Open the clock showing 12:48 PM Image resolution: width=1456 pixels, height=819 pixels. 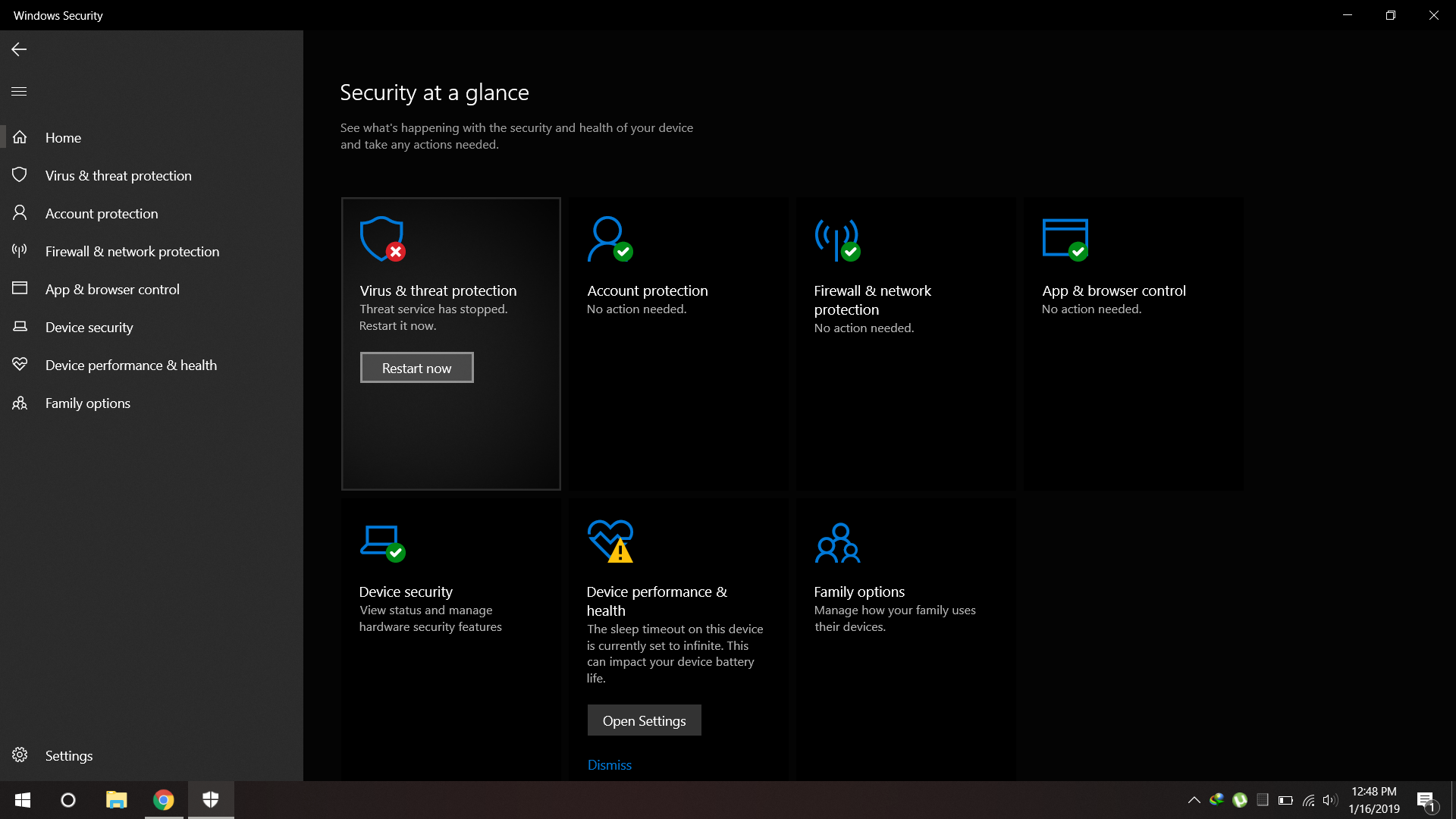(x=1374, y=800)
